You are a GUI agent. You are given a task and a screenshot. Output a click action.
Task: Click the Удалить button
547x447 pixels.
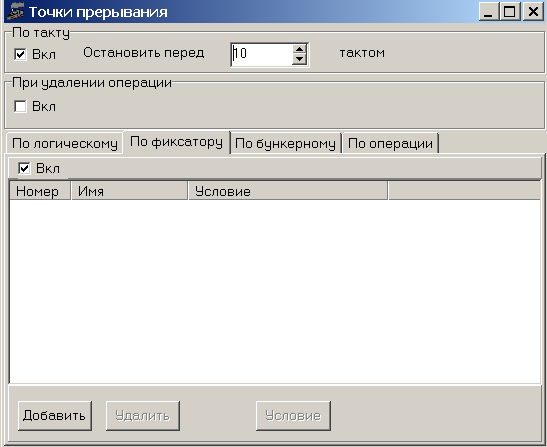[x=143, y=416]
